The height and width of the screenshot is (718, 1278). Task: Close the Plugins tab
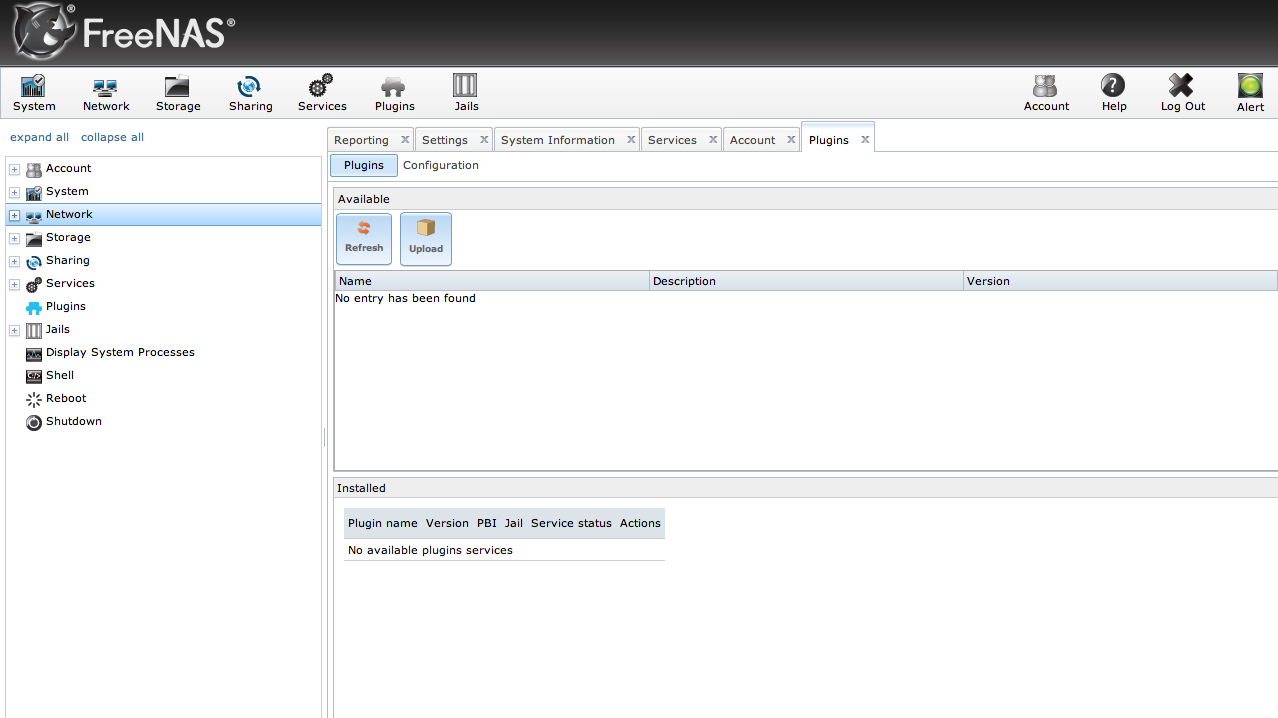[865, 140]
